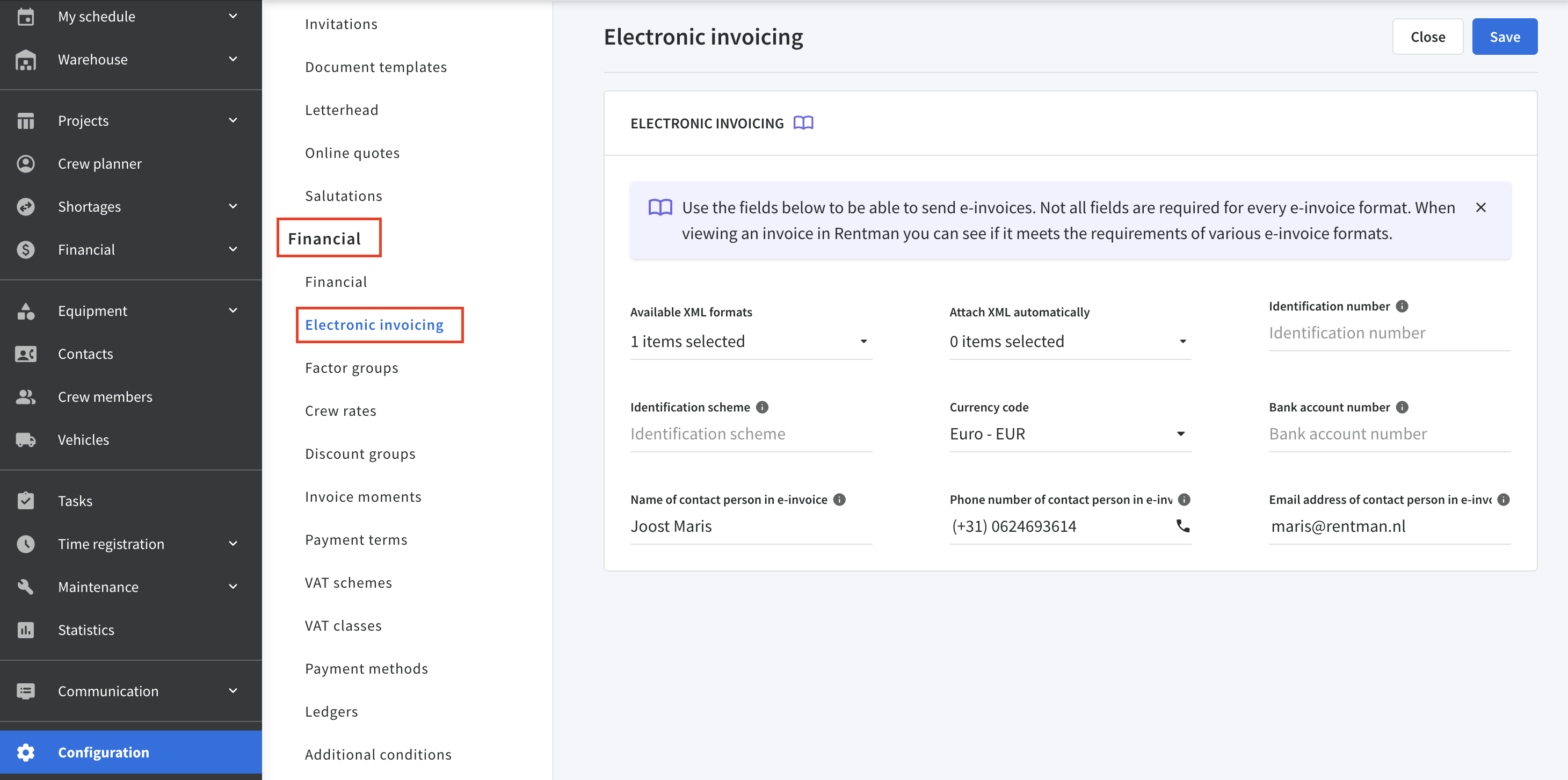Open Invoice moments settings
Viewport: 1568px width, 780px height.
363,497
